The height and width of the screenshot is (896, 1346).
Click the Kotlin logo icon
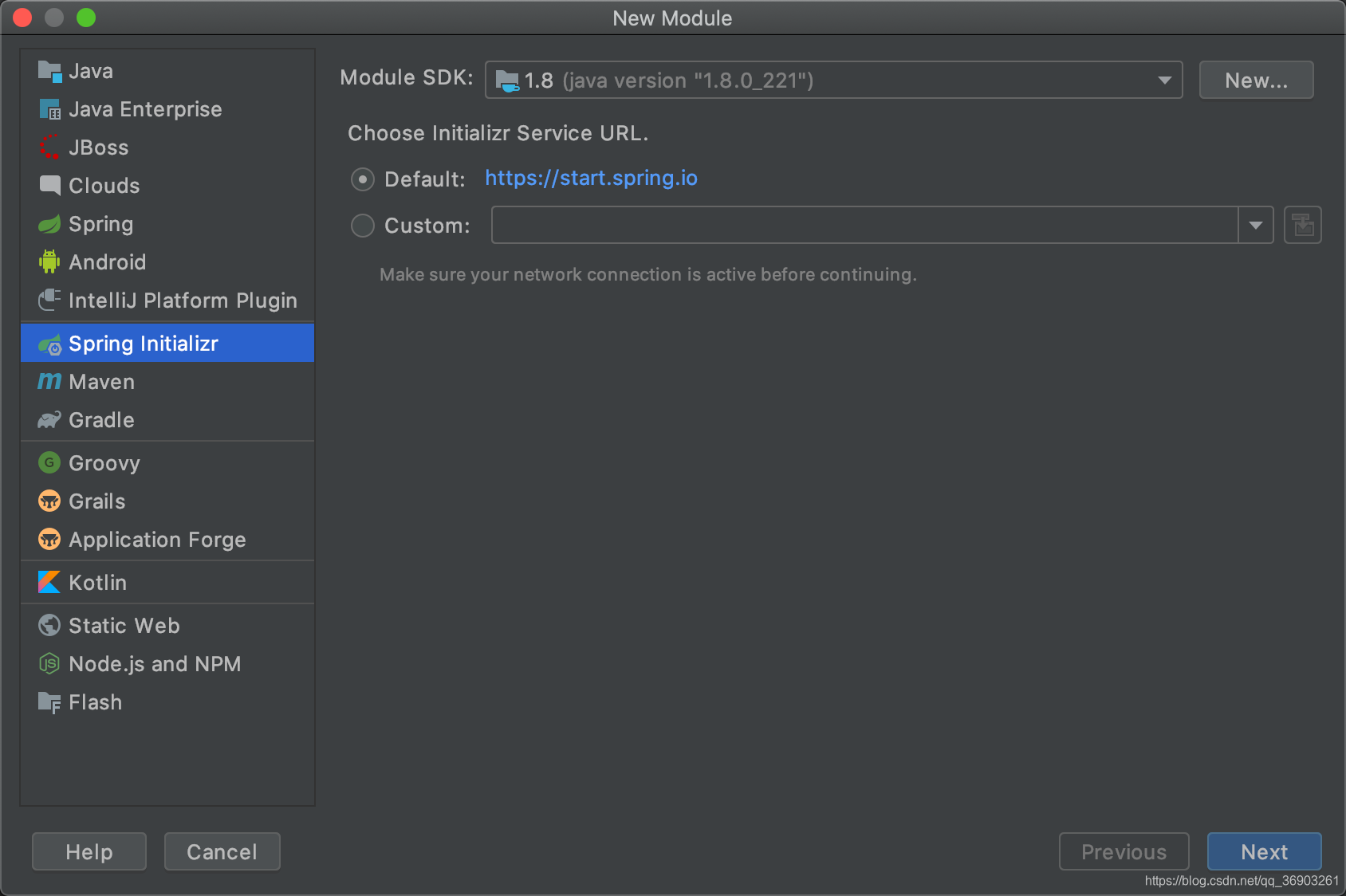coord(49,583)
